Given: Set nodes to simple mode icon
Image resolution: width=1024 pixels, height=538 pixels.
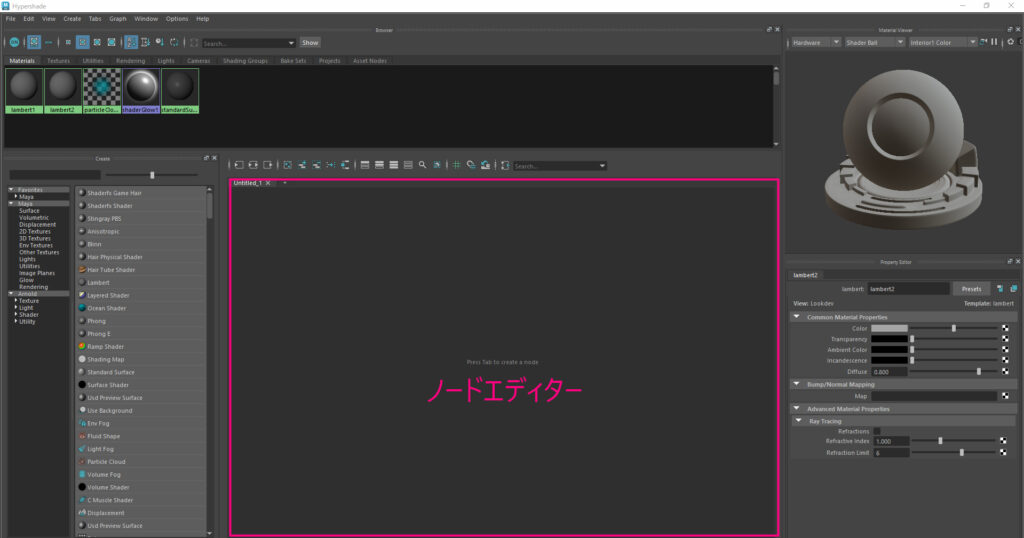Looking at the screenshot, I should coord(365,165).
